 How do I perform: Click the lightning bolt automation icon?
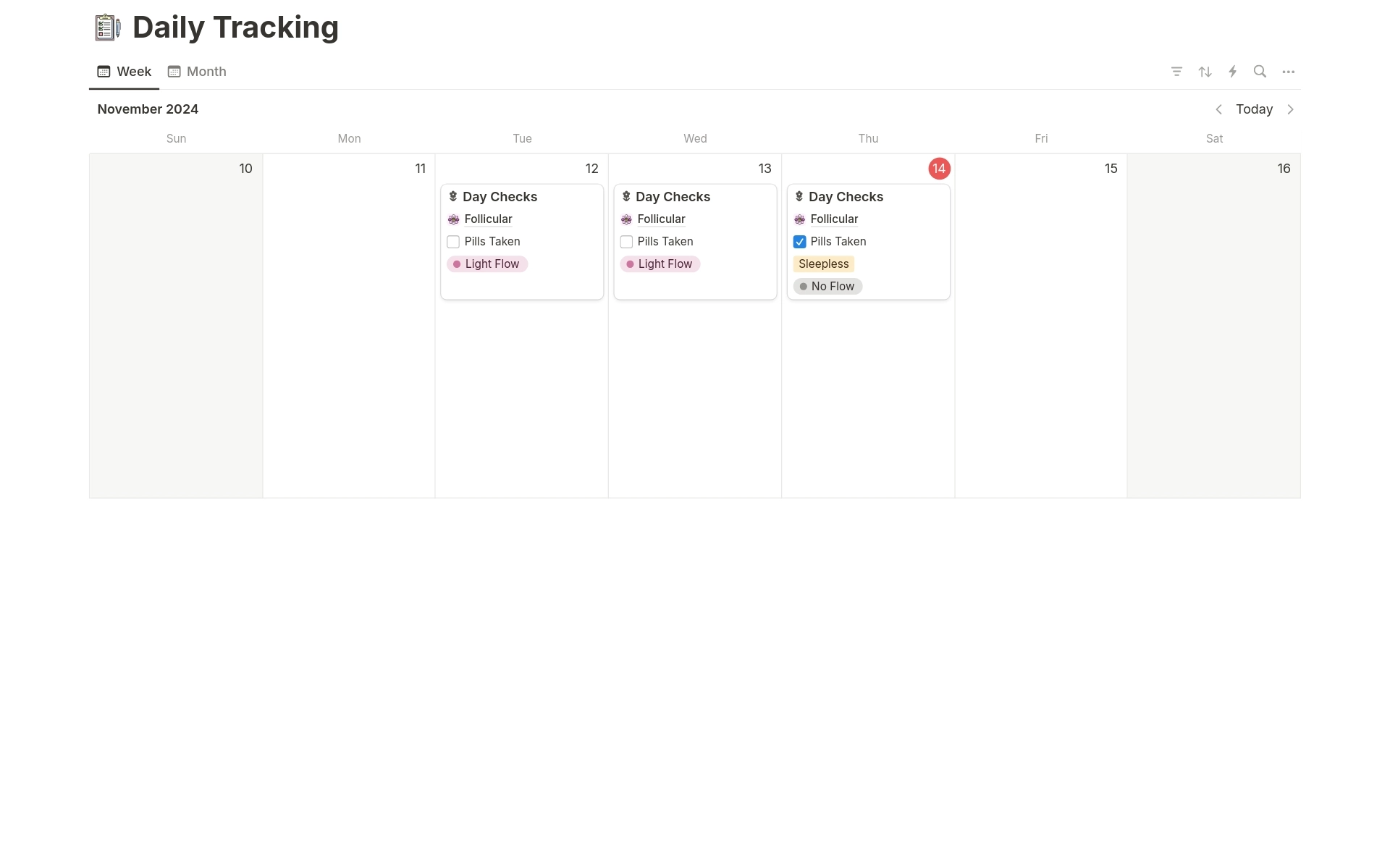pos(1232,71)
